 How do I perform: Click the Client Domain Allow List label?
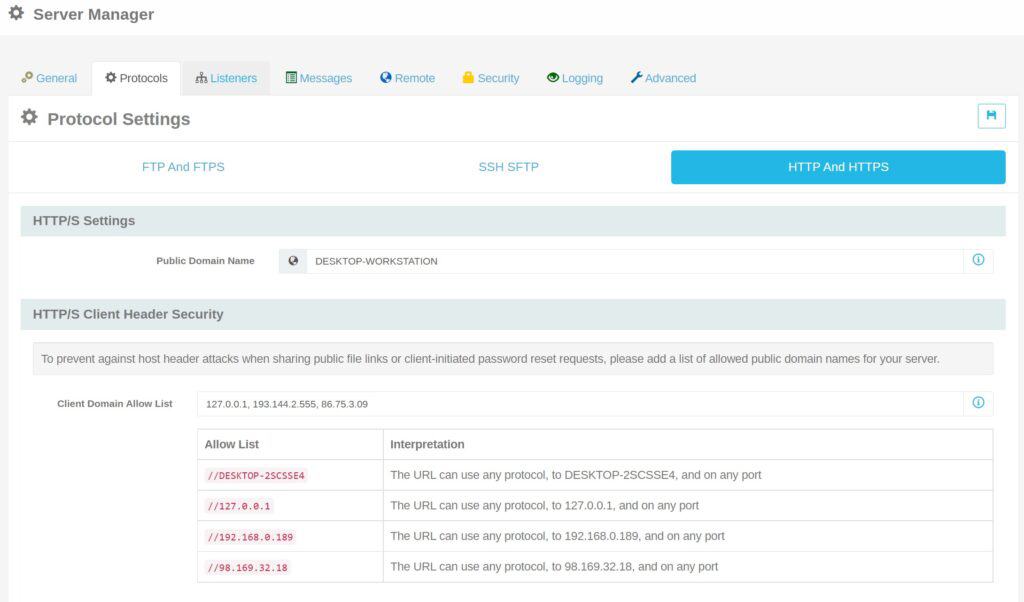pyautogui.click(x=114, y=404)
